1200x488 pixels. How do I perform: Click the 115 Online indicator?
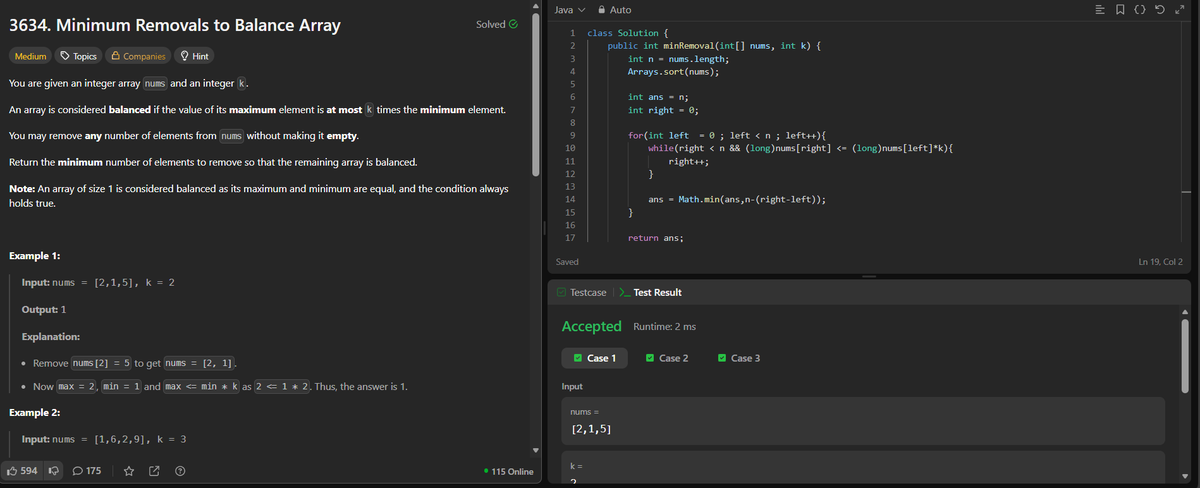(507, 471)
